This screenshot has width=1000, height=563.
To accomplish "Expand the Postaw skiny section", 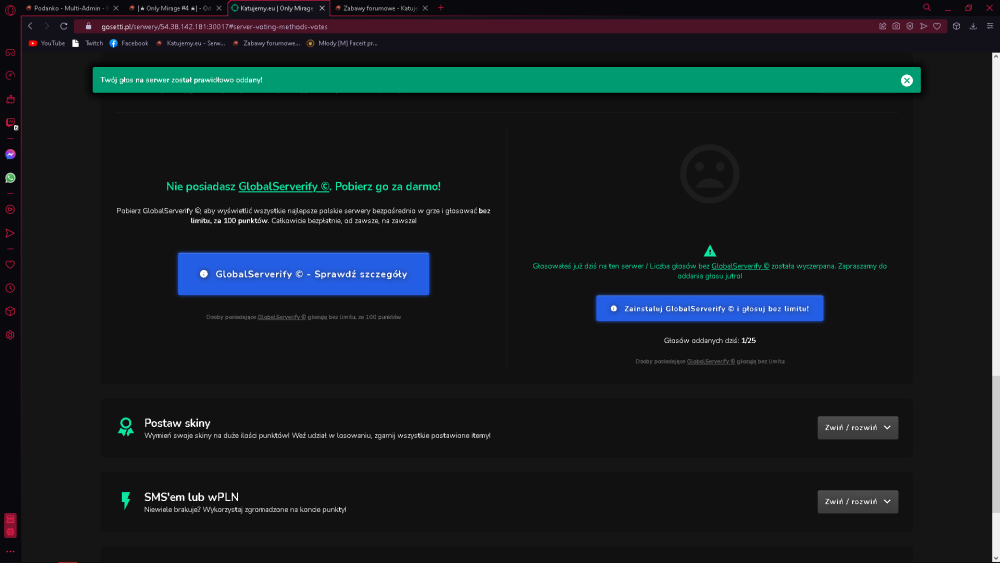I will (858, 427).
